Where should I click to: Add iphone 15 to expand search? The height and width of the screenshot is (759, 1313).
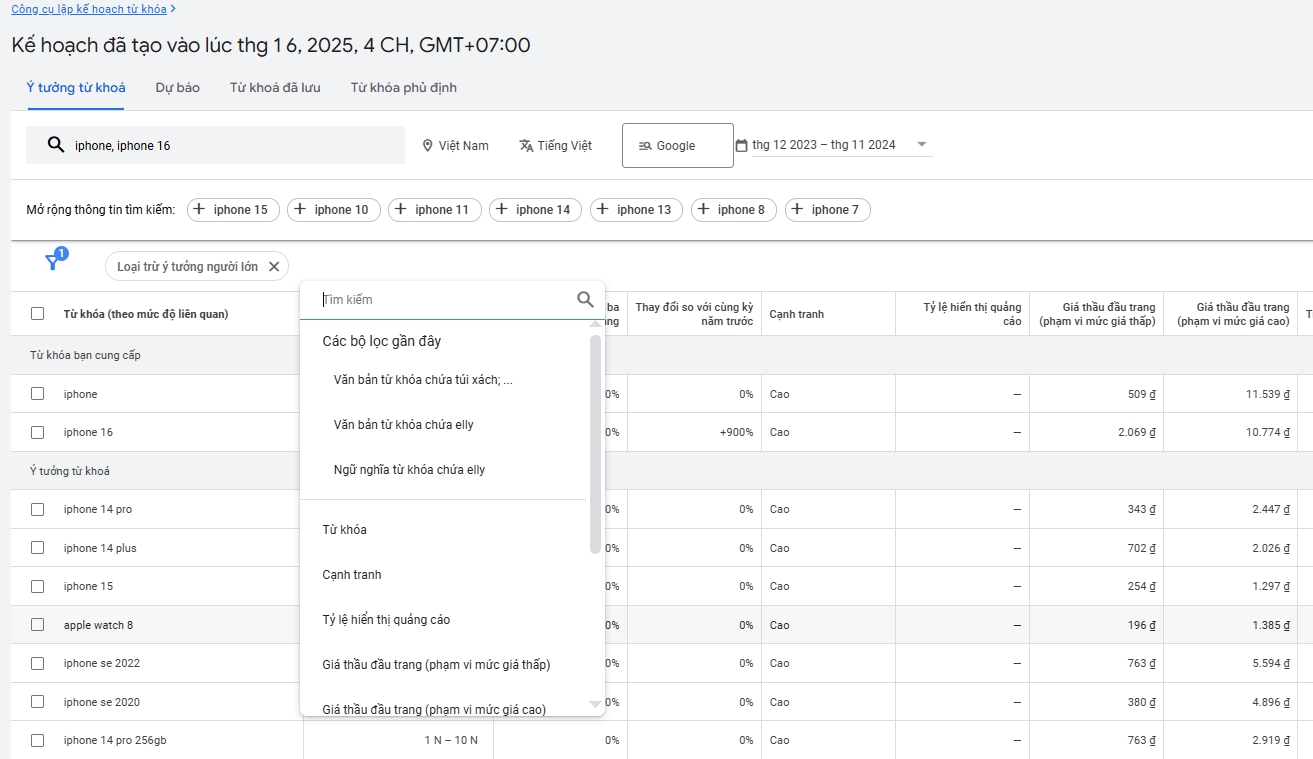point(233,210)
